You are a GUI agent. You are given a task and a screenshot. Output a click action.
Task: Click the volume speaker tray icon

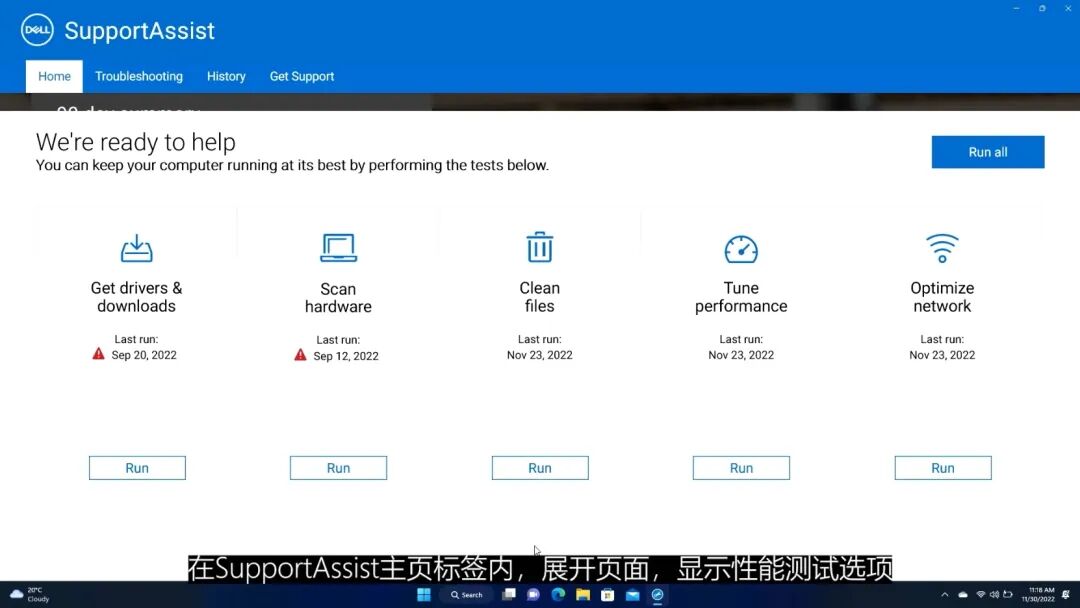(995, 594)
